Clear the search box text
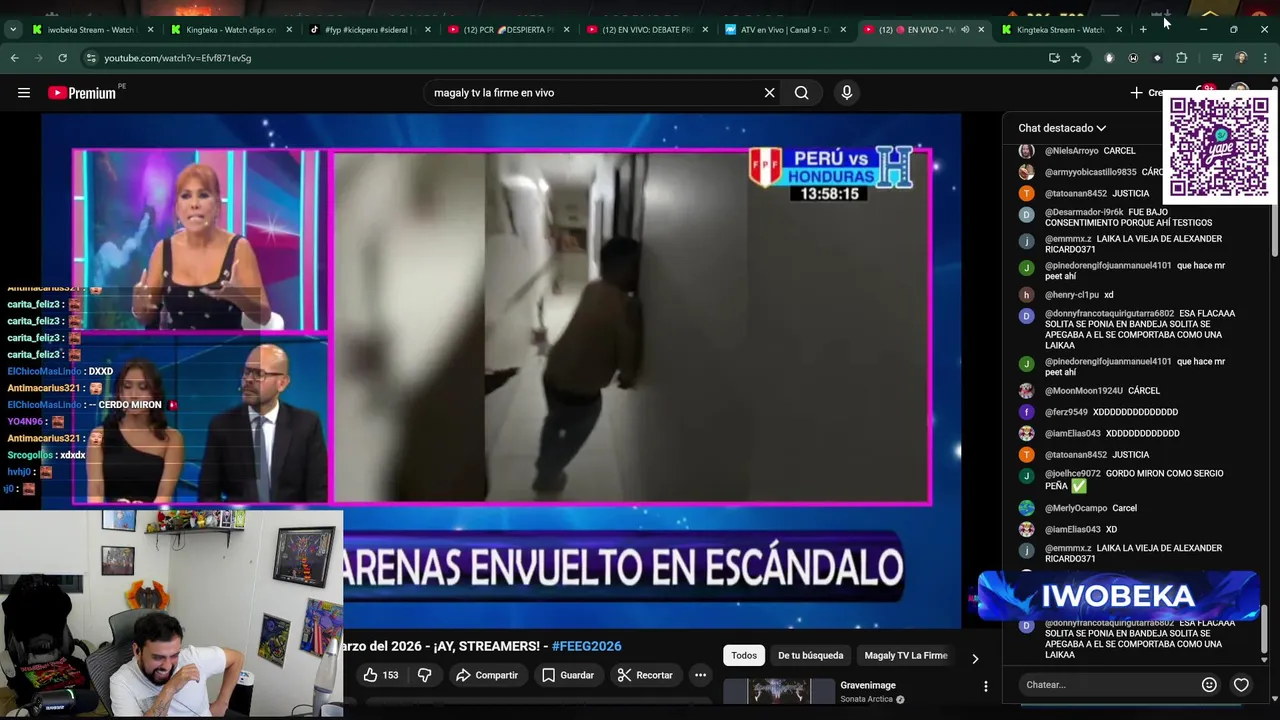Image resolution: width=1280 pixels, height=720 pixels. [769, 93]
